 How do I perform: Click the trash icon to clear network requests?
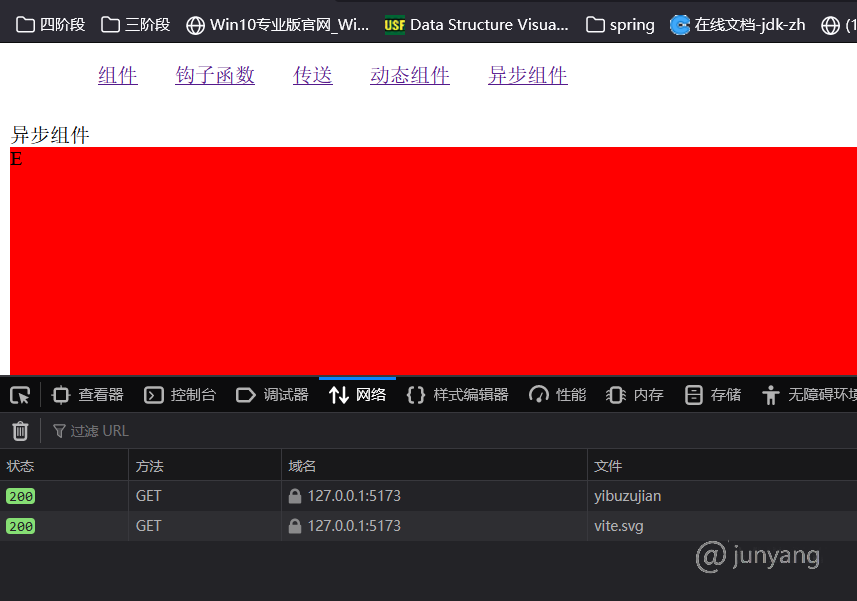coord(20,431)
